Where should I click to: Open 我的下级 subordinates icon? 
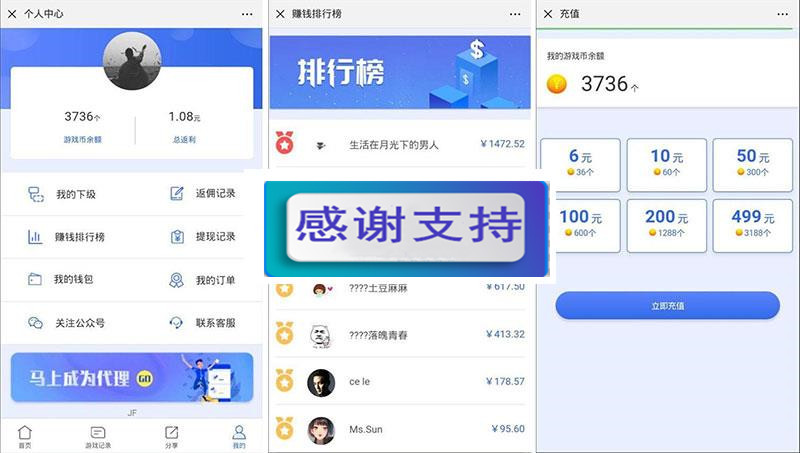(x=36, y=194)
